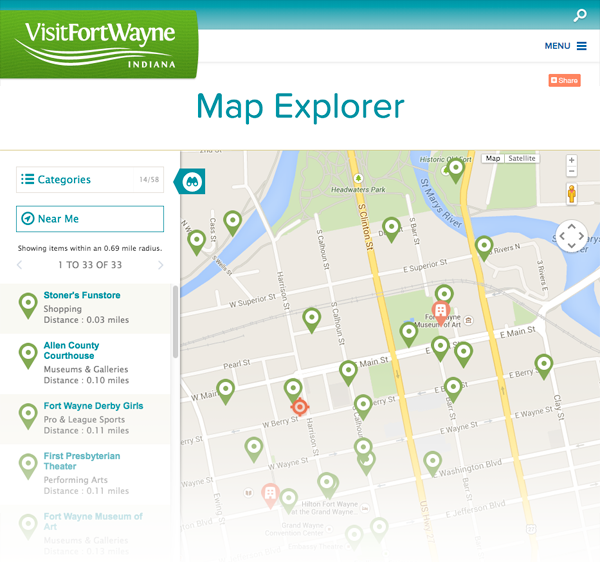
Task: Open Fort Wayne Museum of Art listing
Action: [x=85, y=533]
